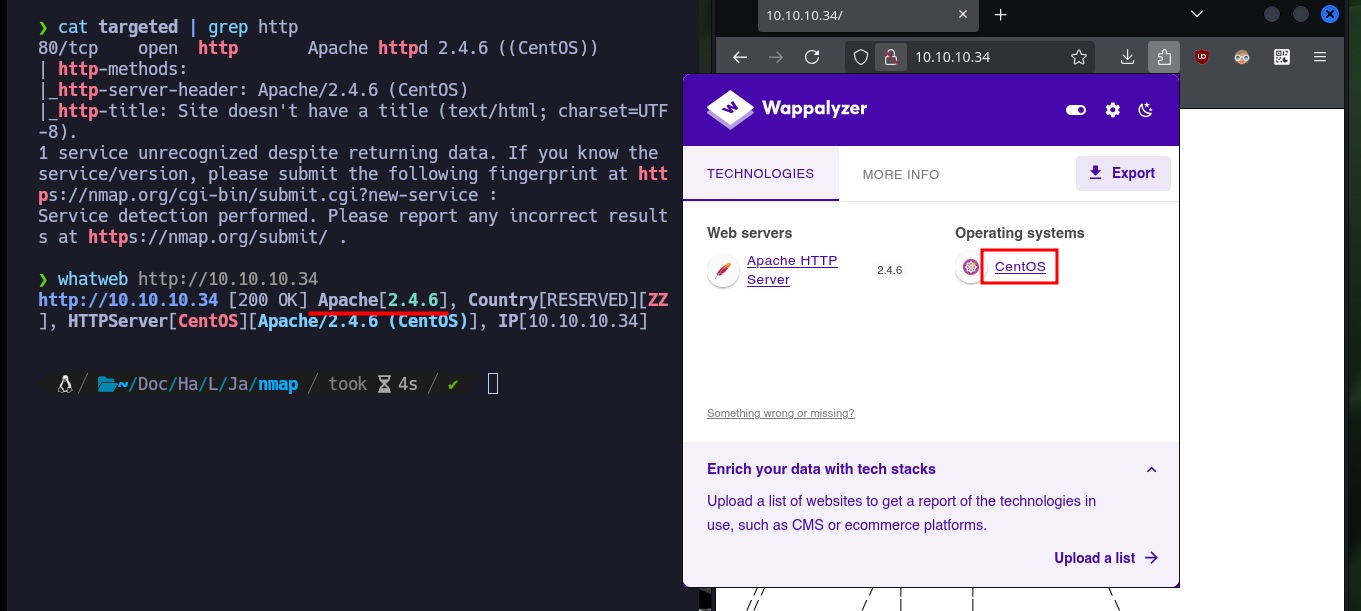Open the browser hamburger menu

pos(1320,57)
